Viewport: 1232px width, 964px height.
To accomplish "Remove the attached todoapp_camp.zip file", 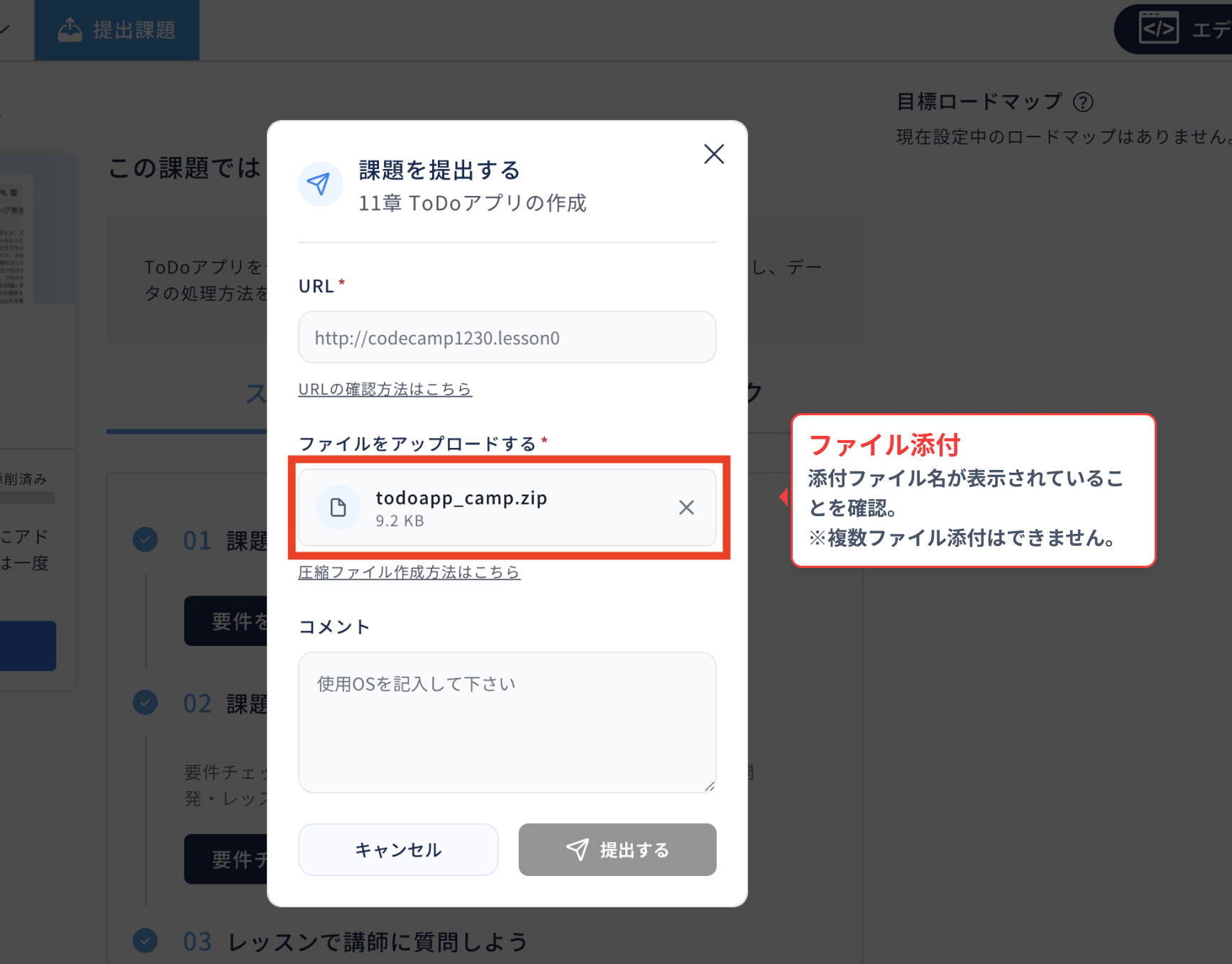I will pos(686,508).
